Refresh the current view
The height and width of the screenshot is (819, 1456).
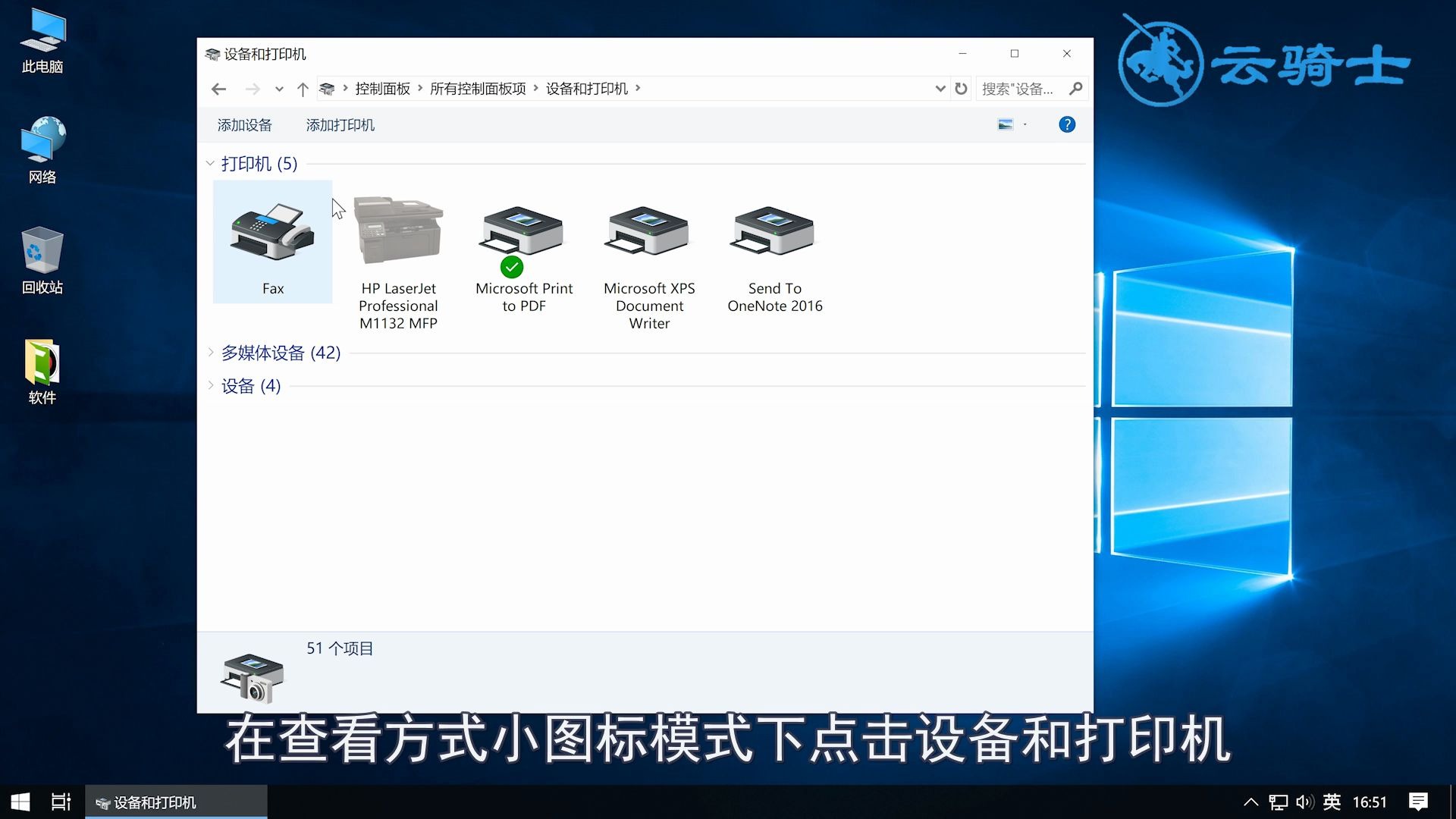click(x=961, y=88)
